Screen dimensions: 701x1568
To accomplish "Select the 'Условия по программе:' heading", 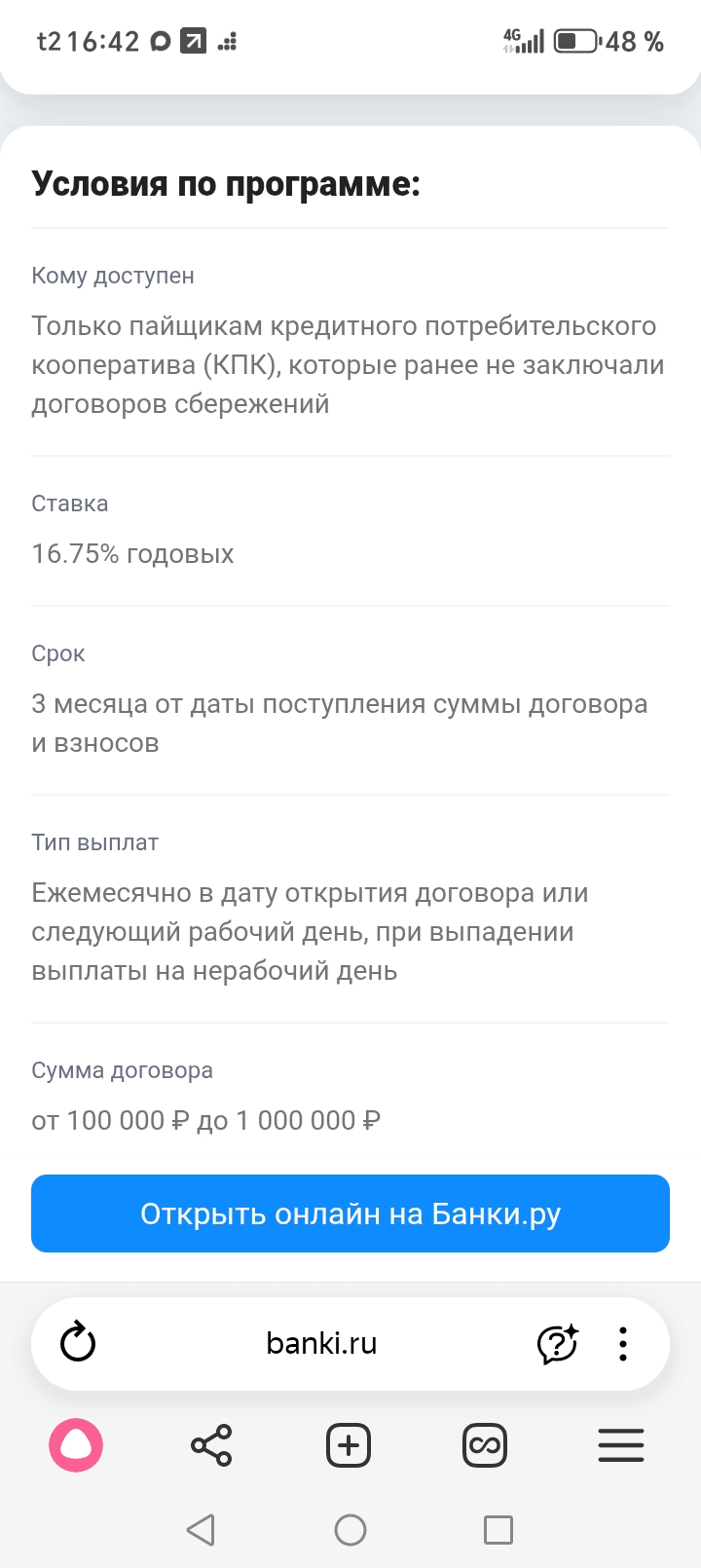I will (226, 183).
